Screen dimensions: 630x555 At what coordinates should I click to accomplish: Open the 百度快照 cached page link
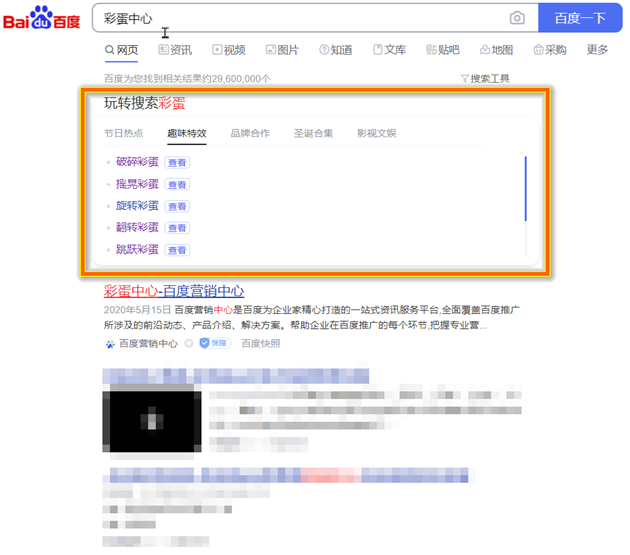pos(261,344)
